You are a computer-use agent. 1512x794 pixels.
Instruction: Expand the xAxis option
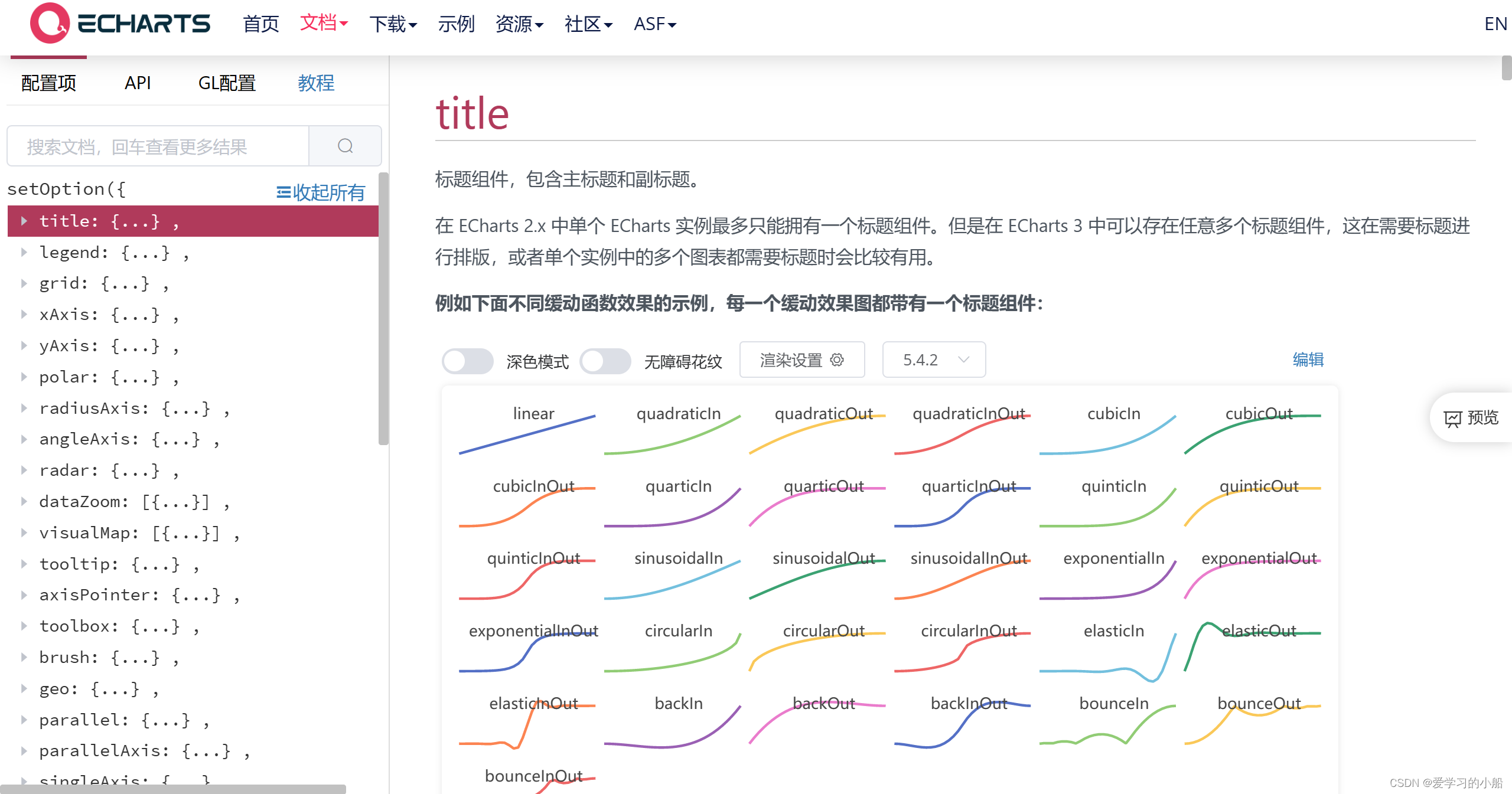(24, 314)
